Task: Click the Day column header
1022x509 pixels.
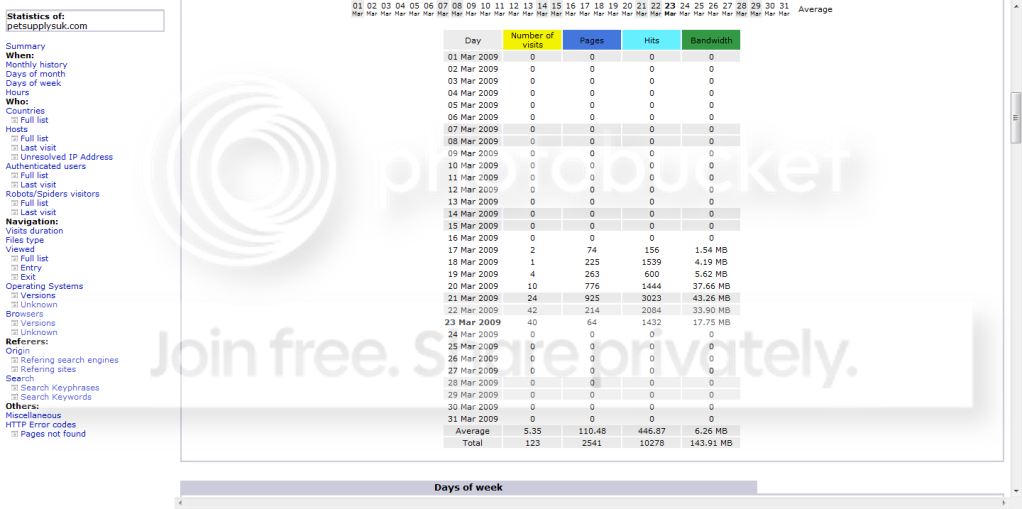Action: (x=473, y=40)
